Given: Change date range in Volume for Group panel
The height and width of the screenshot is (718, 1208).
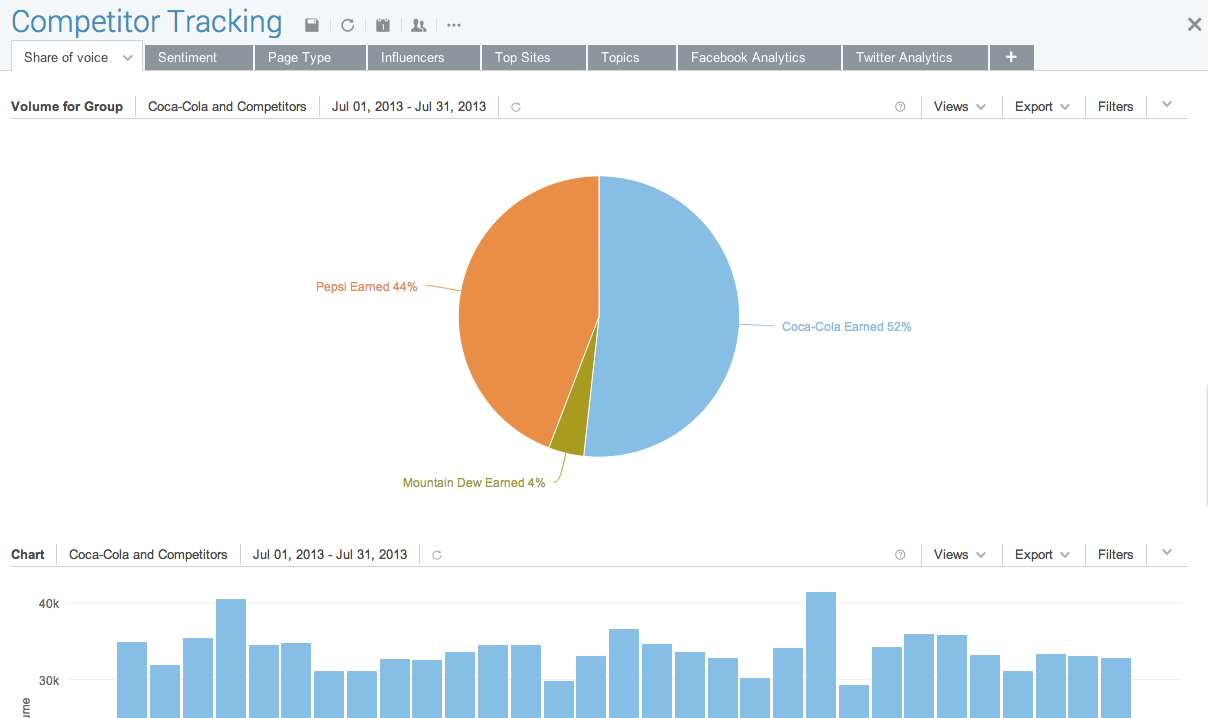Looking at the screenshot, I should [409, 107].
